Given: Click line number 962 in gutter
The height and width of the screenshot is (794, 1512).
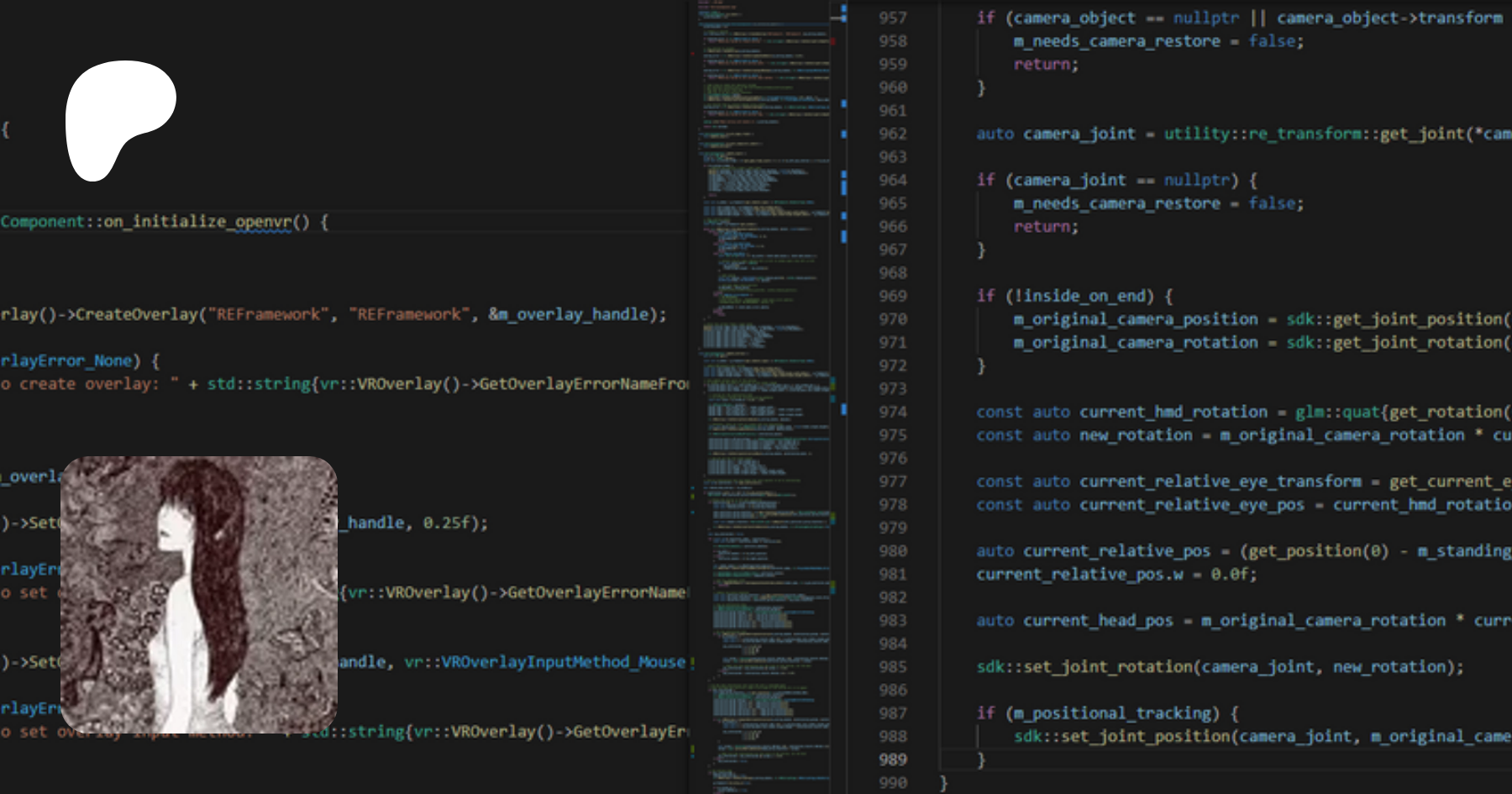Looking at the screenshot, I should [x=892, y=134].
